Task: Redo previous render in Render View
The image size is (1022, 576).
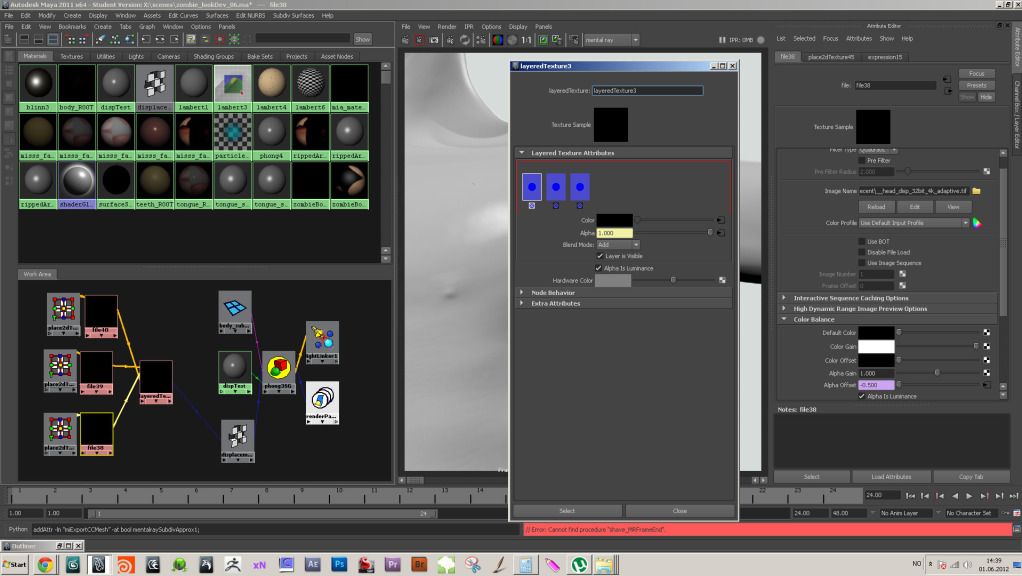Action: (x=405, y=40)
